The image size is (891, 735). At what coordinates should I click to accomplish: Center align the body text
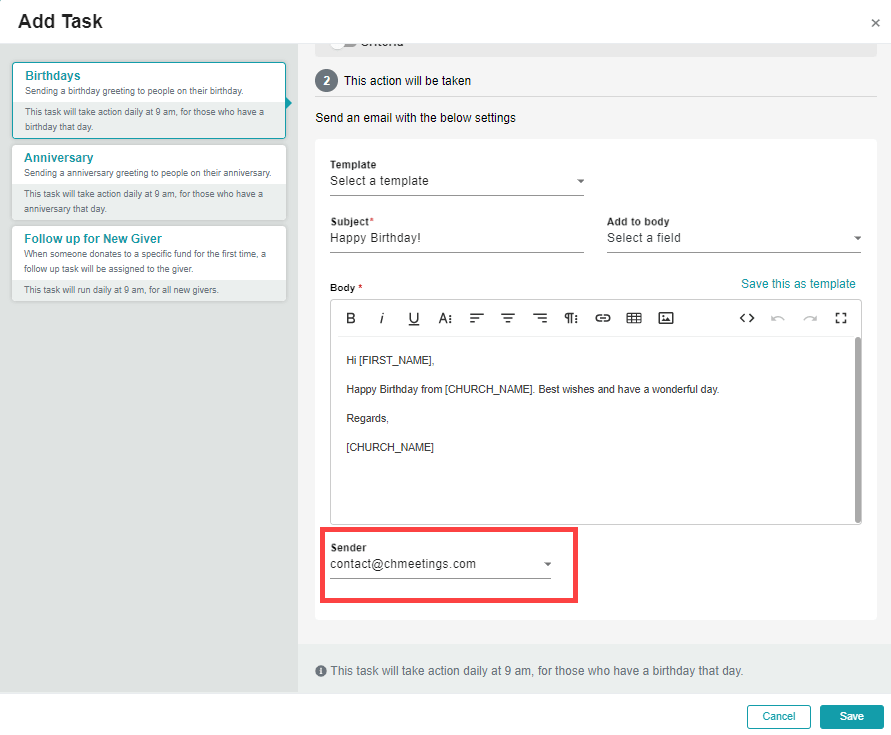[x=508, y=318]
